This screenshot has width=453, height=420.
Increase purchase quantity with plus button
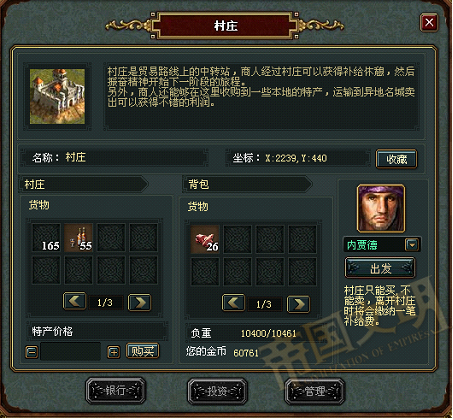coord(114,352)
